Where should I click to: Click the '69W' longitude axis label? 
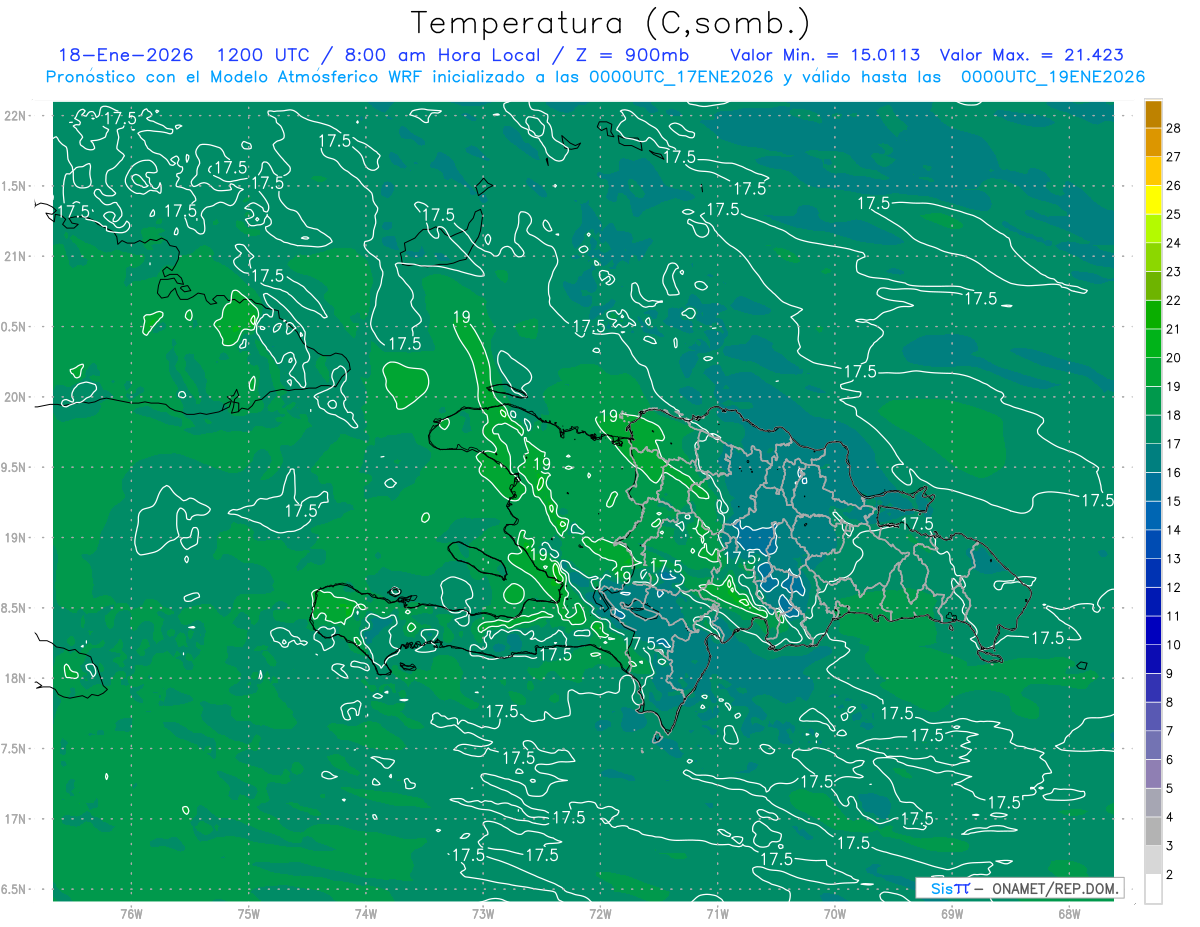coord(952,914)
